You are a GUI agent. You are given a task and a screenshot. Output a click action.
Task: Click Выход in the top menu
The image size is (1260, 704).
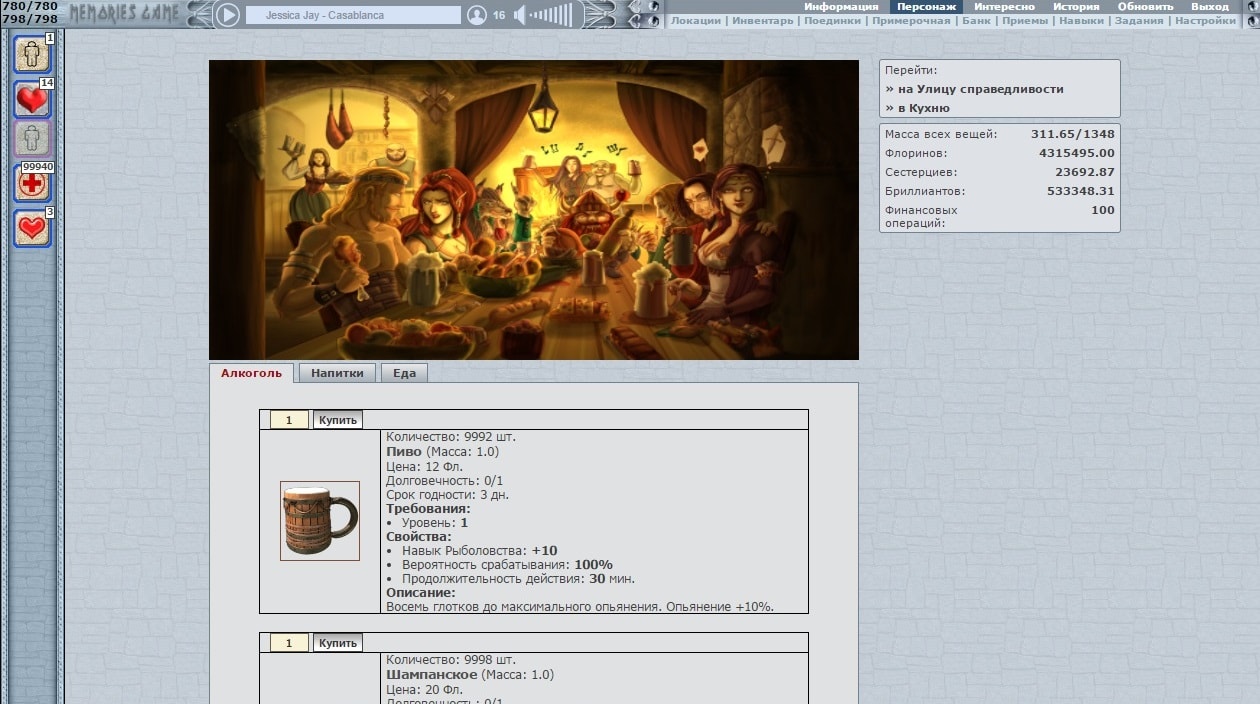(x=1209, y=7)
